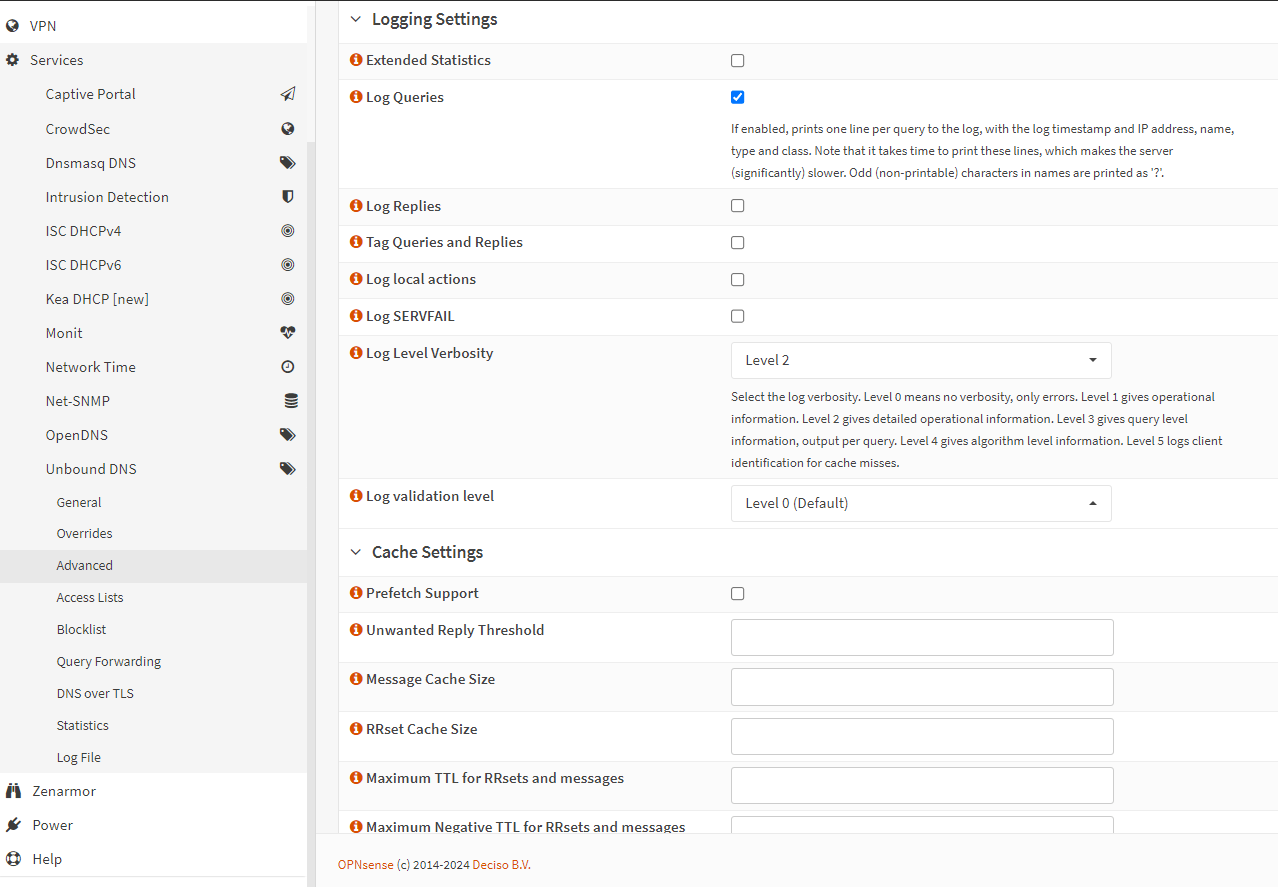Tick the Prefetch Support checkbox
This screenshot has width=1278, height=887.
pos(738,593)
